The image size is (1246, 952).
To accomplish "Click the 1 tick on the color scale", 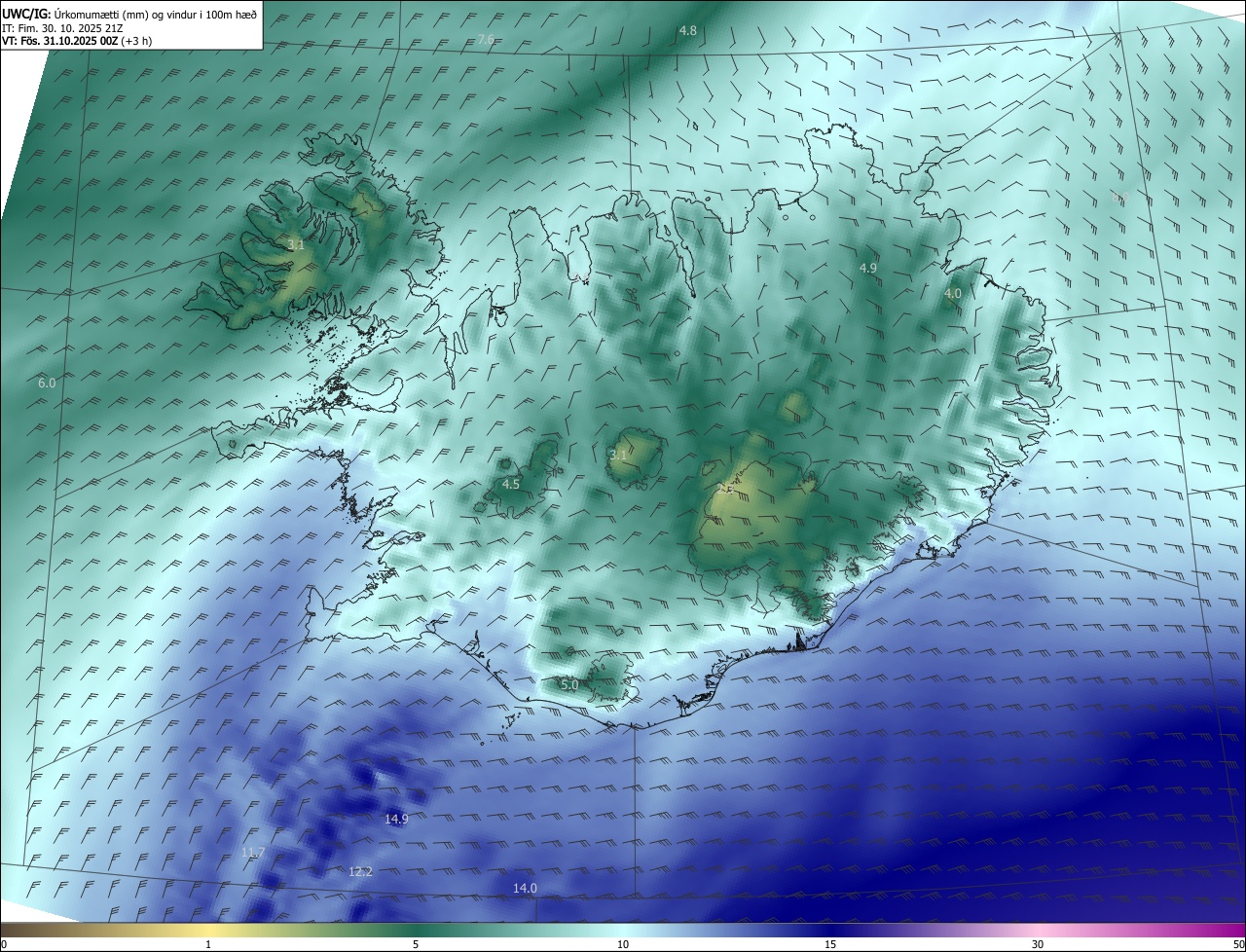I will coord(208,944).
